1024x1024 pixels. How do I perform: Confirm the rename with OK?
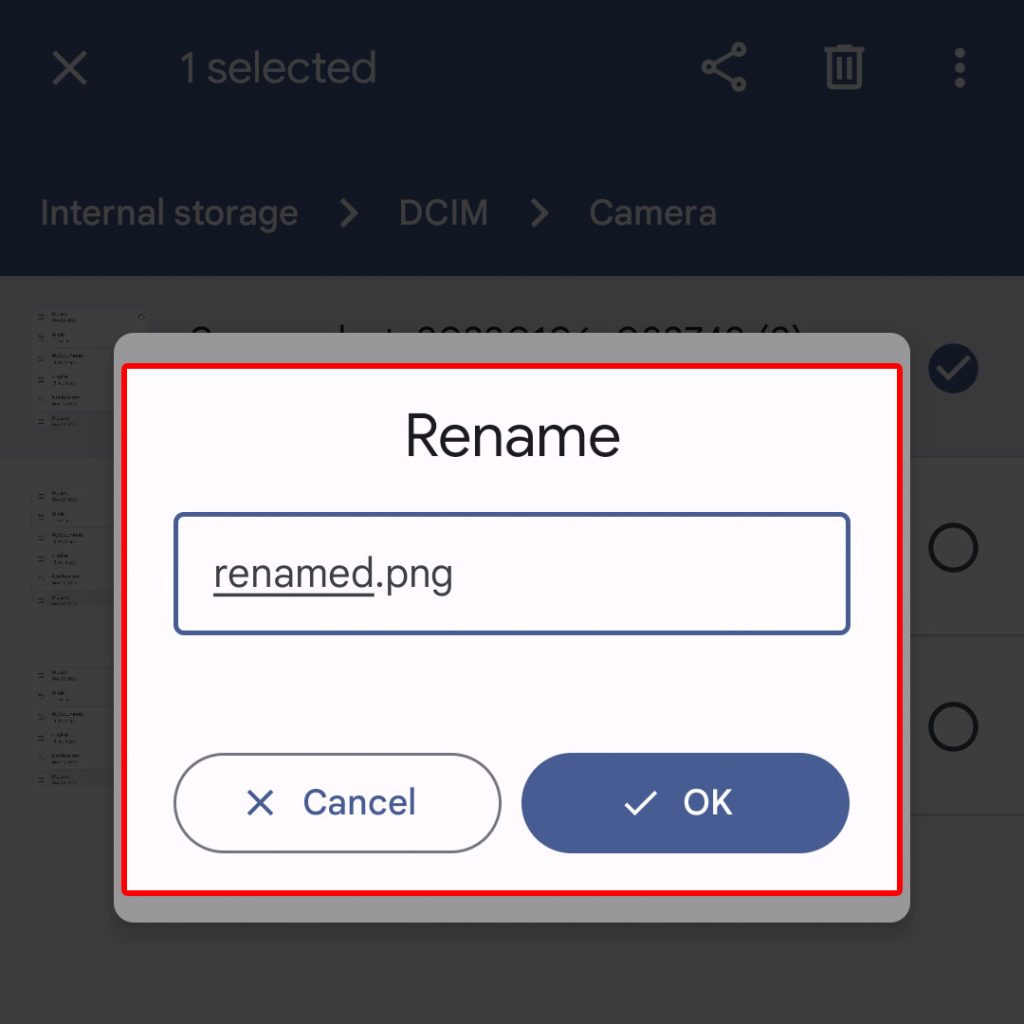click(685, 802)
